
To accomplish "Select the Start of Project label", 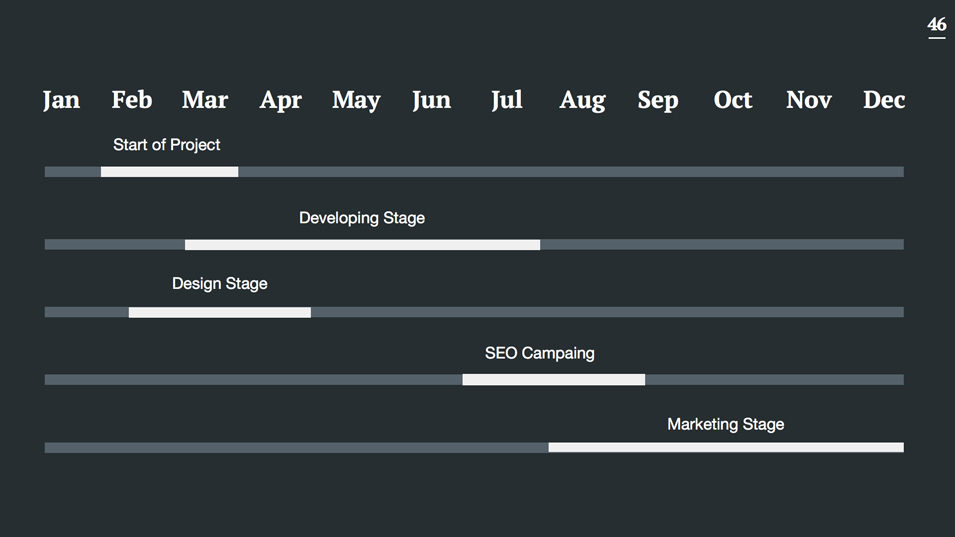I will click(x=167, y=145).
